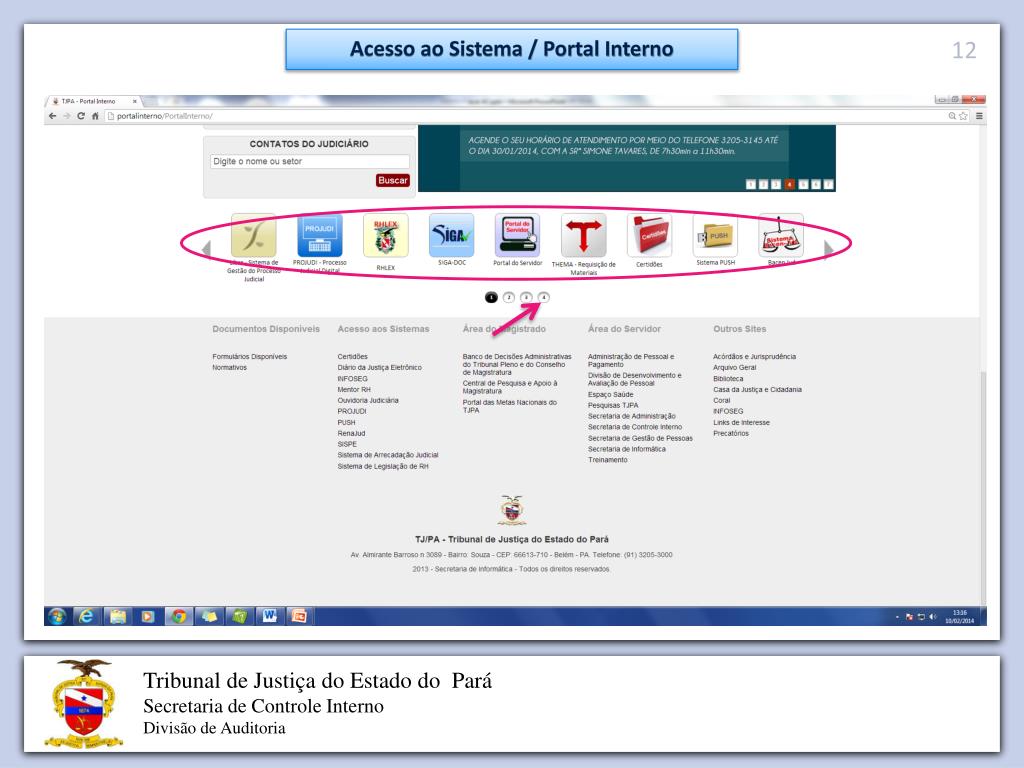Select carousel page 1 dot
Screen dimensions: 1024x768
pyautogui.click(x=491, y=297)
